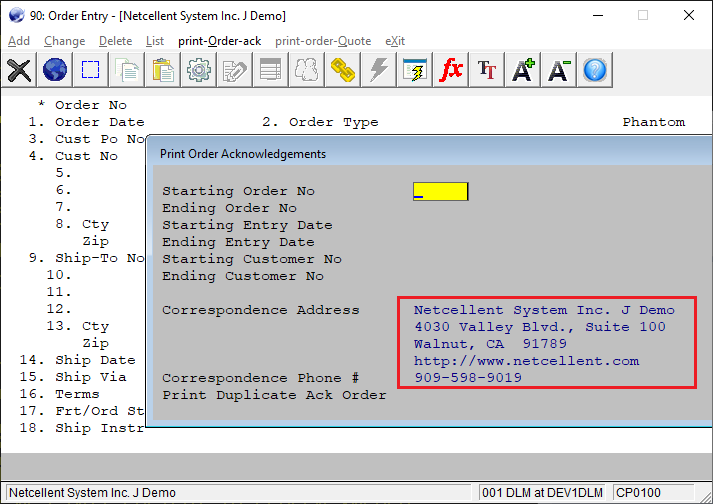Click the app globe icon in title bar
The height and width of the screenshot is (504, 713).
point(16,15)
